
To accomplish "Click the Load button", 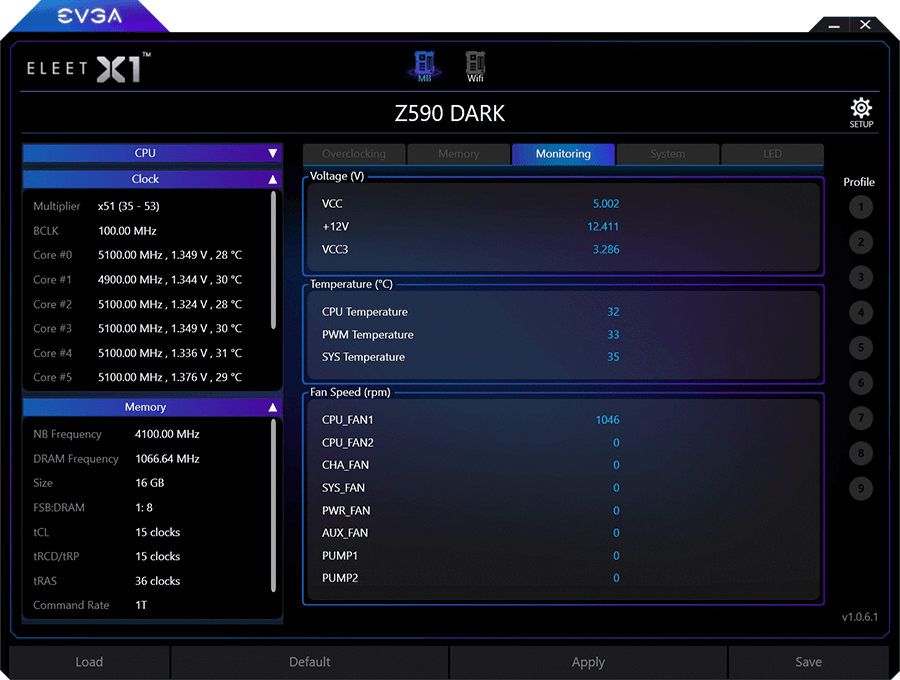I will coord(89,662).
